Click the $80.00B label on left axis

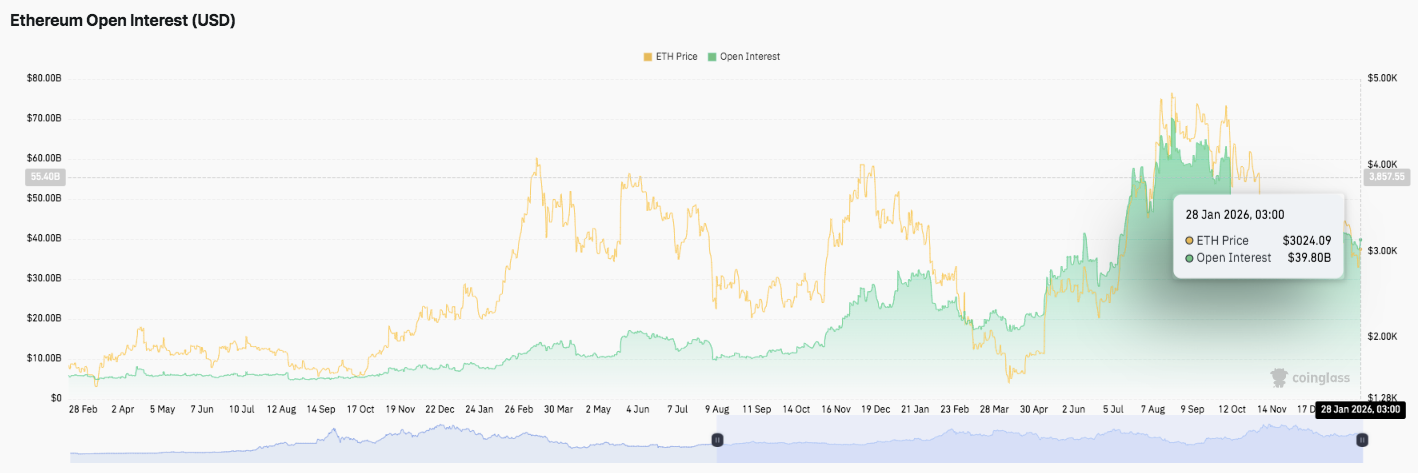click(x=43, y=78)
